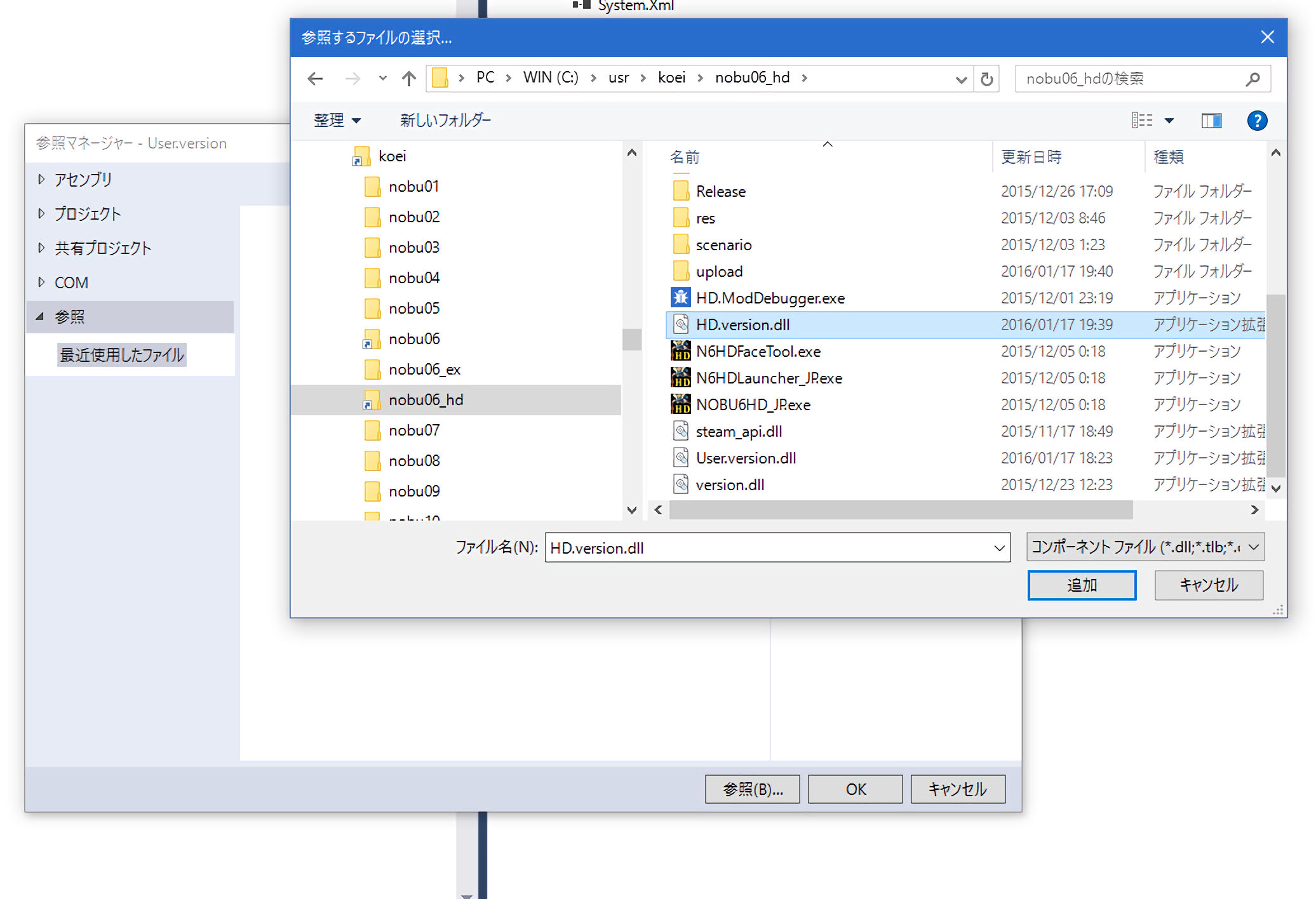1316x899 pixels.
Task: Select the N6HDFaceTool.exe application icon
Action: [x=681, y=351]
